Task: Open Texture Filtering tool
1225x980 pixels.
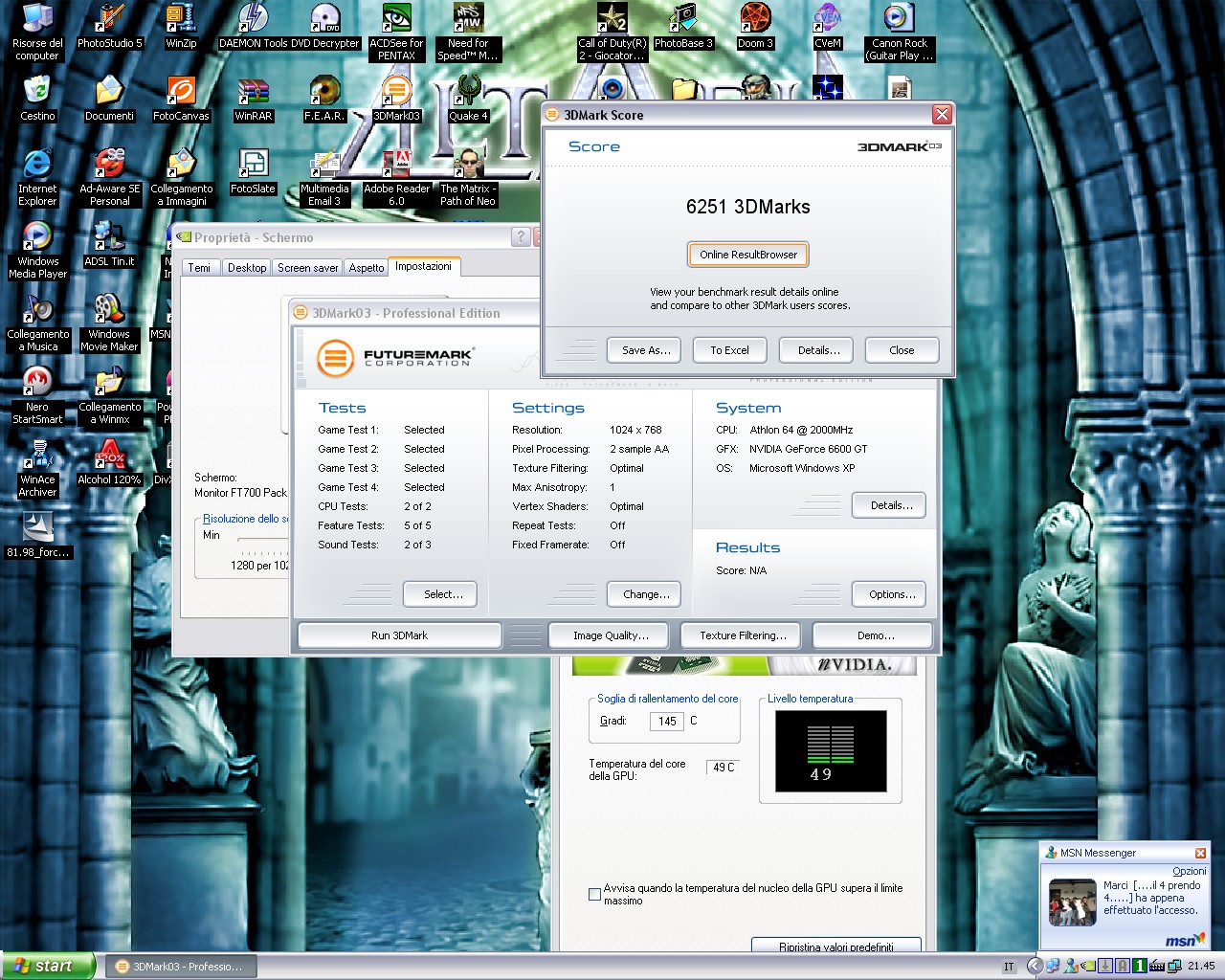Action: [x=743, y=635]
